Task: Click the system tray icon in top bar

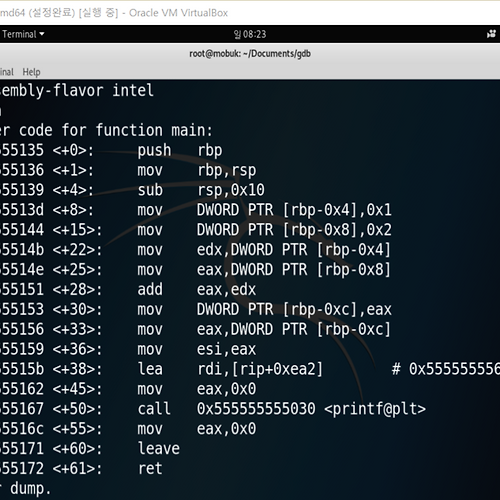Action: (x=491, y=34)
